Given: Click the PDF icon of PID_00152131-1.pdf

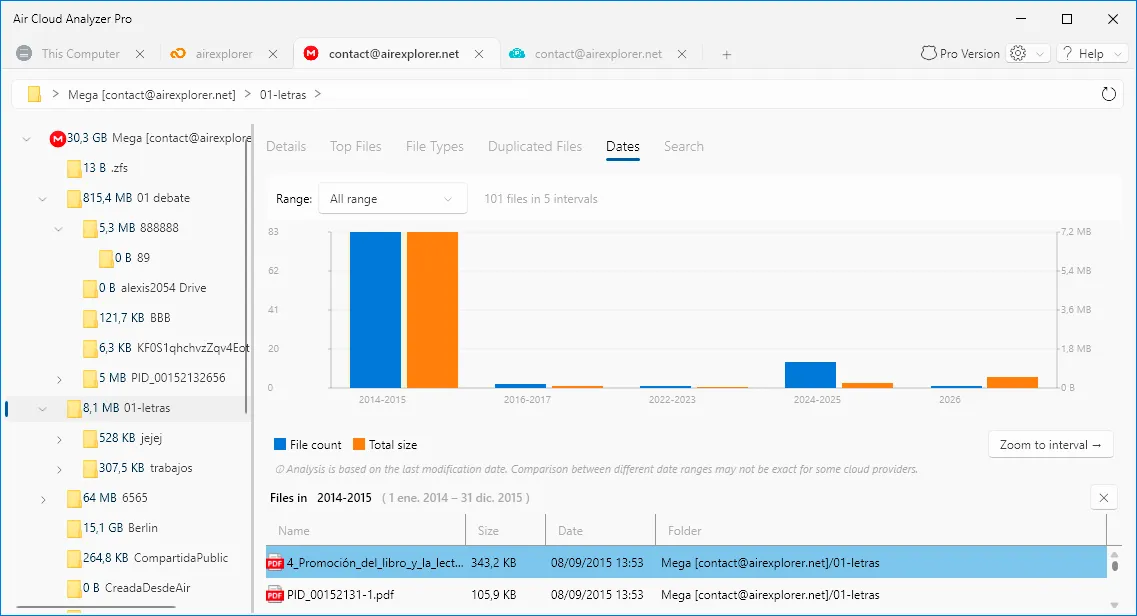Looking at the screenshot, I should 275,595.
